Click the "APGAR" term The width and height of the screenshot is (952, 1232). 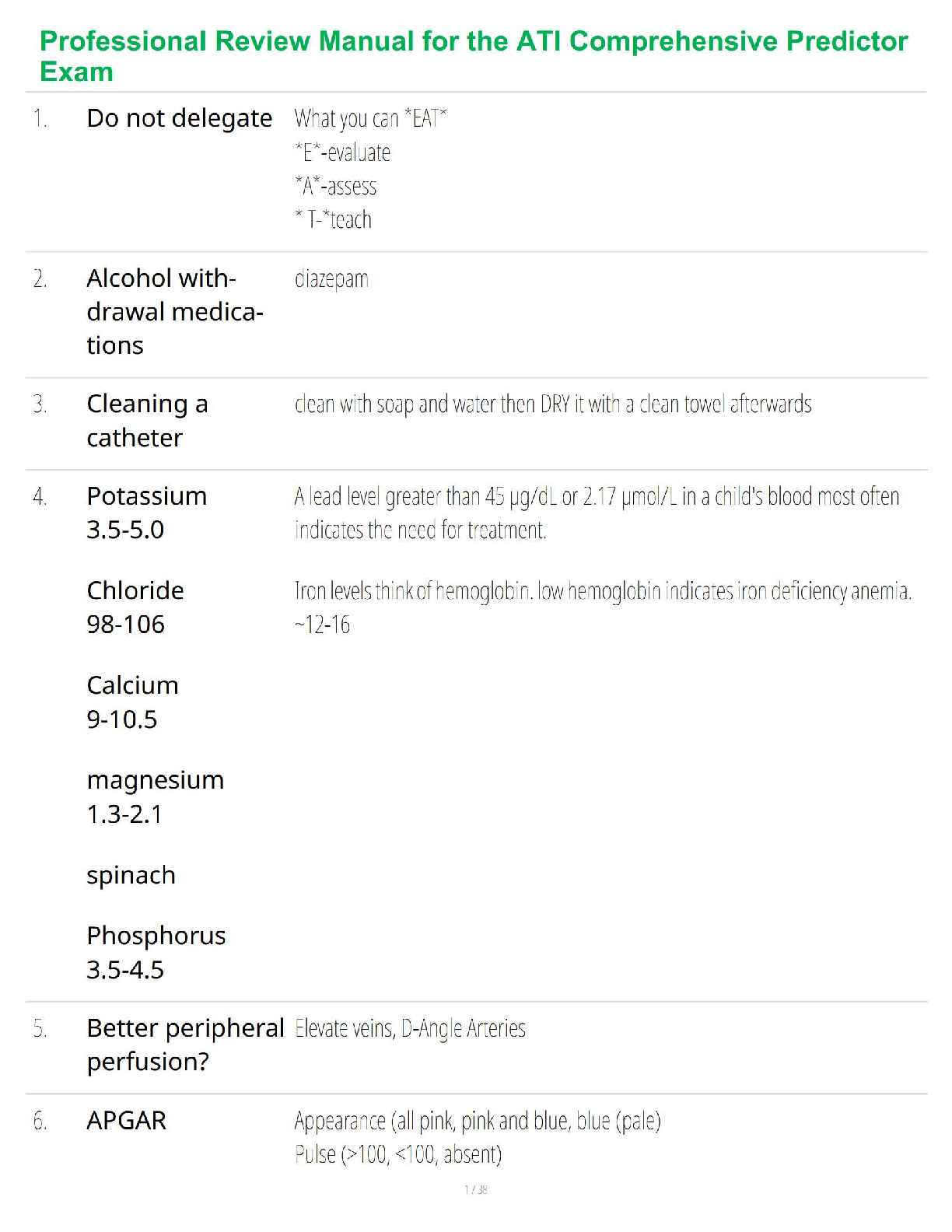click(126, 1121)
